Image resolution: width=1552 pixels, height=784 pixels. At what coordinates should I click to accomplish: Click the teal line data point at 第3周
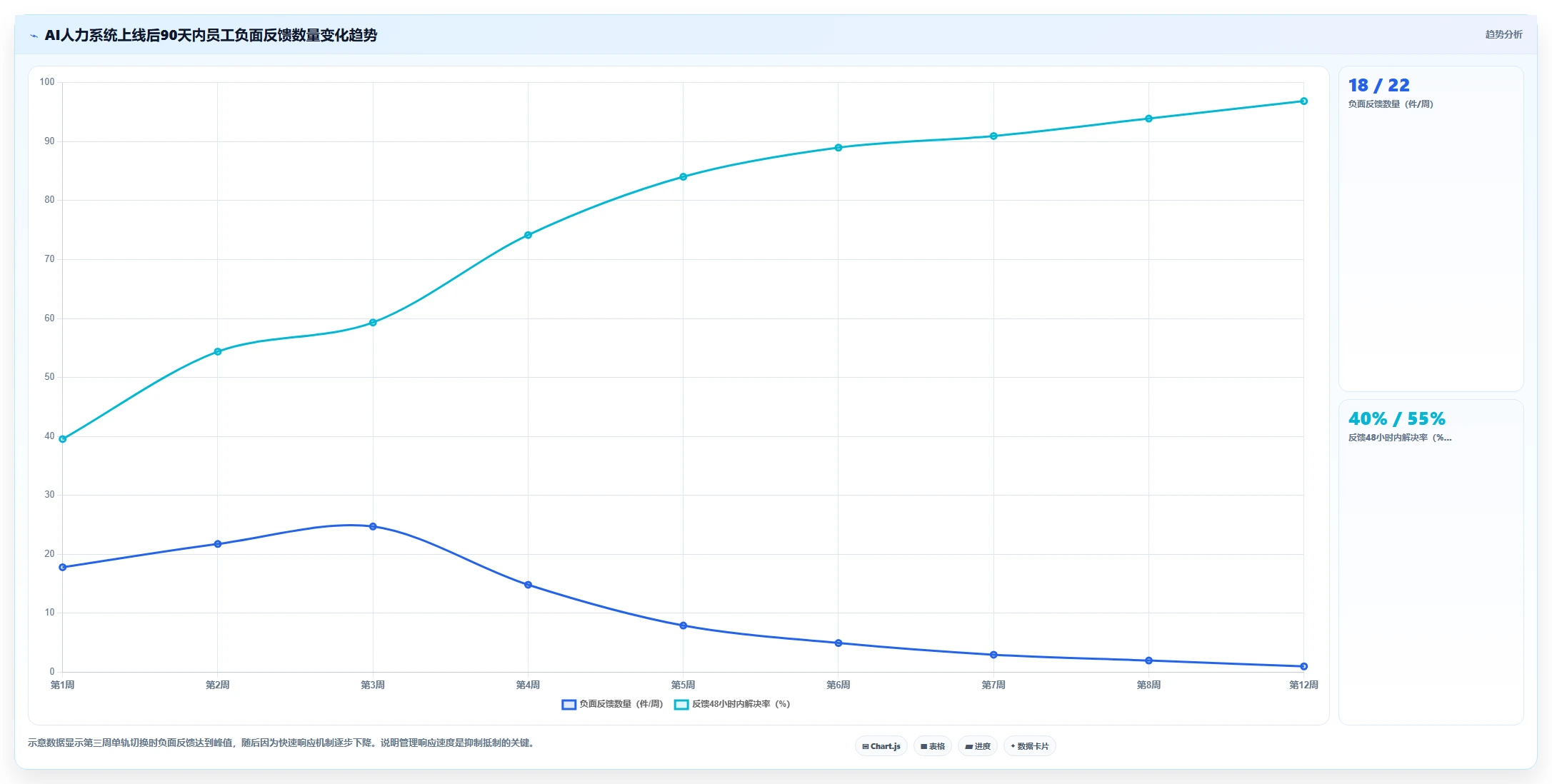coord(373,323)
